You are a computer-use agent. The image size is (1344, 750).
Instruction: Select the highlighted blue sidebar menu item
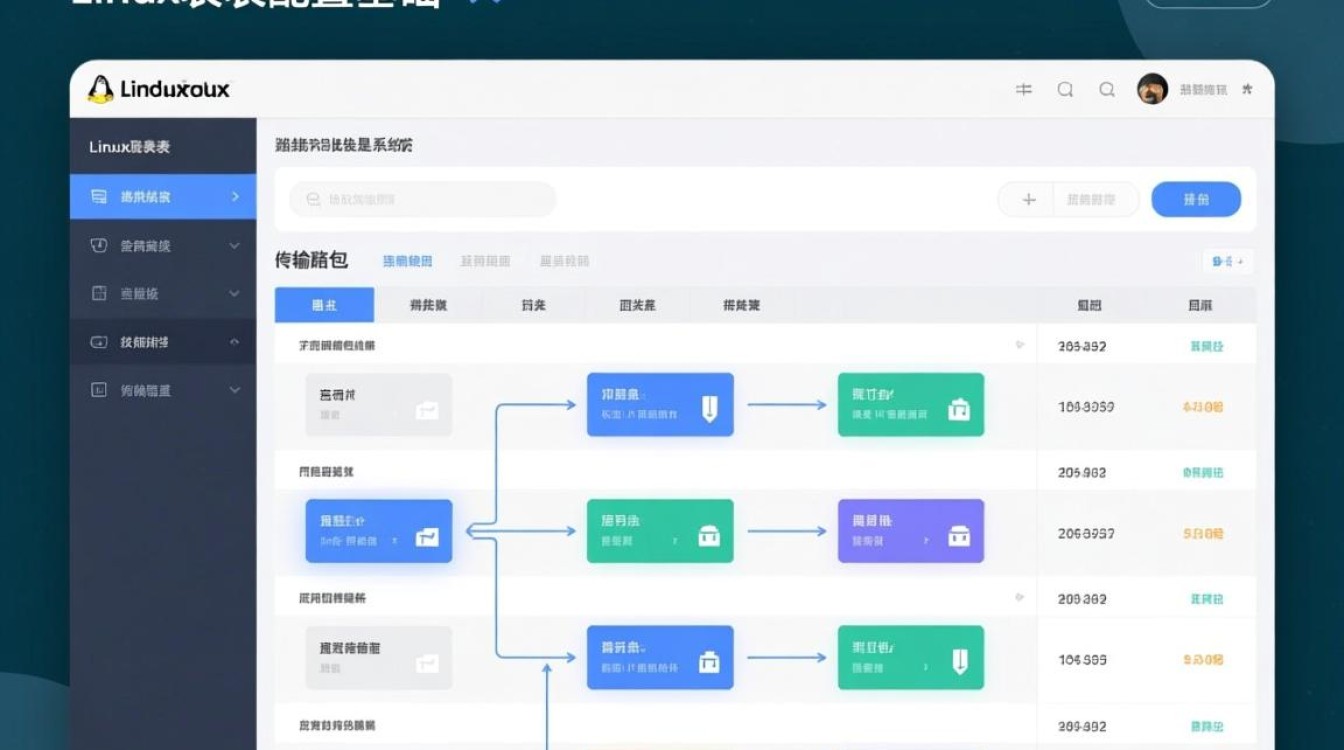pos(162,197)
